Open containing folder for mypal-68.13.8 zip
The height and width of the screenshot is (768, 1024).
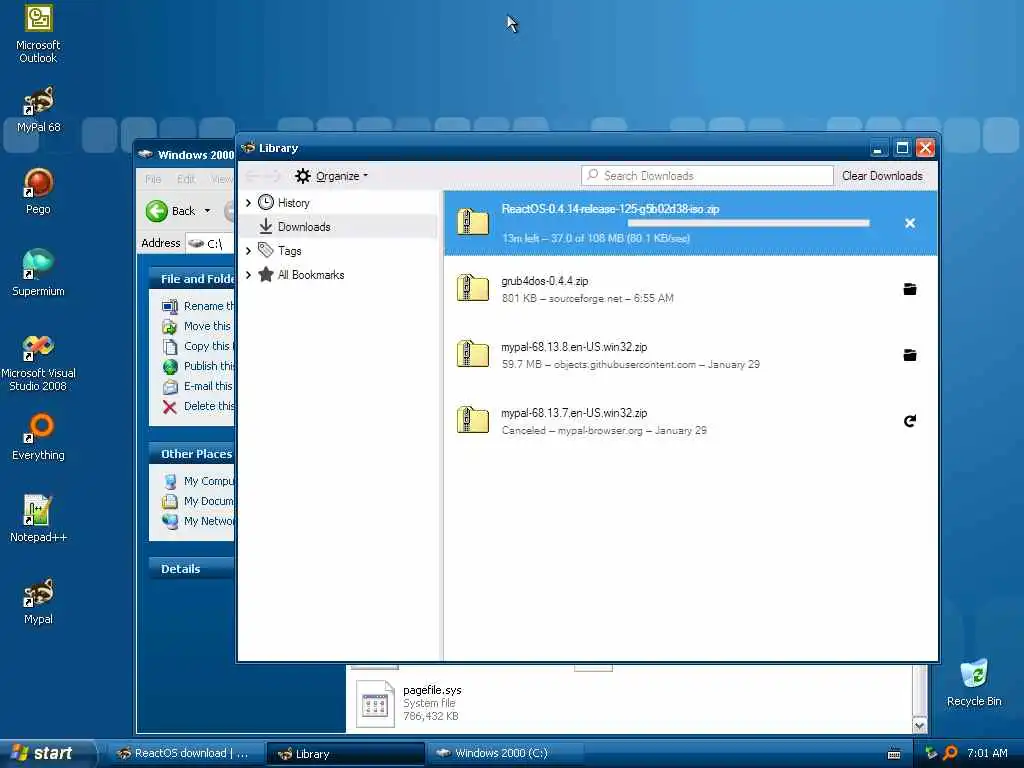910,355
